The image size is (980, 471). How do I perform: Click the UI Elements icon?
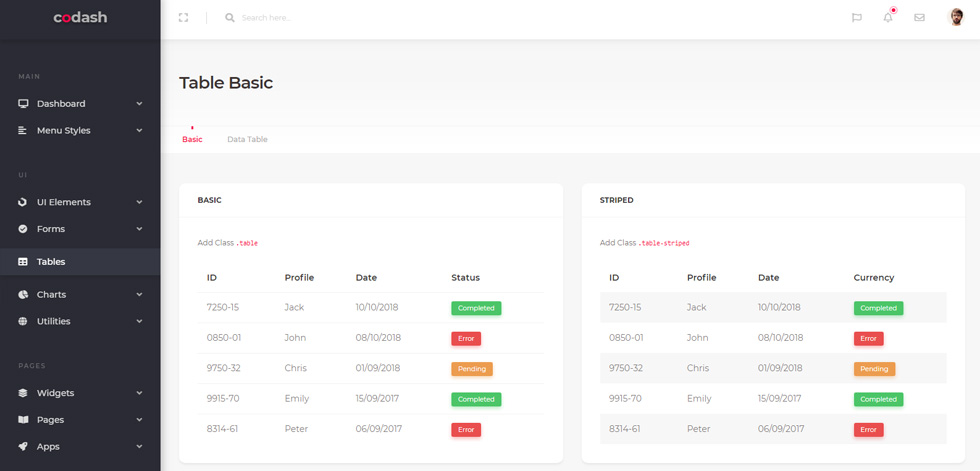click(22, 202)
